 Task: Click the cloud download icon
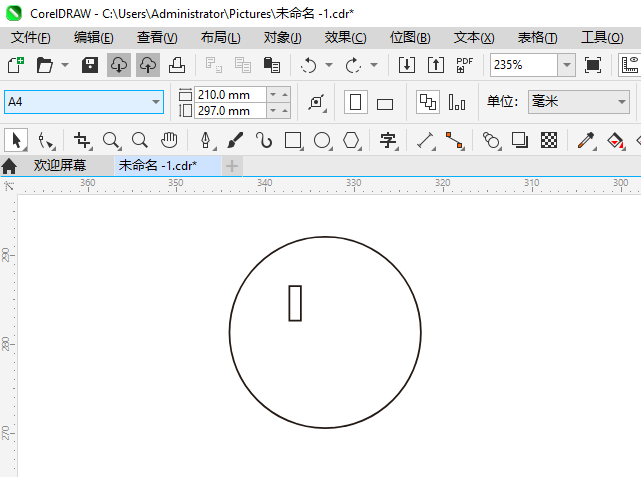pos(119,65)
